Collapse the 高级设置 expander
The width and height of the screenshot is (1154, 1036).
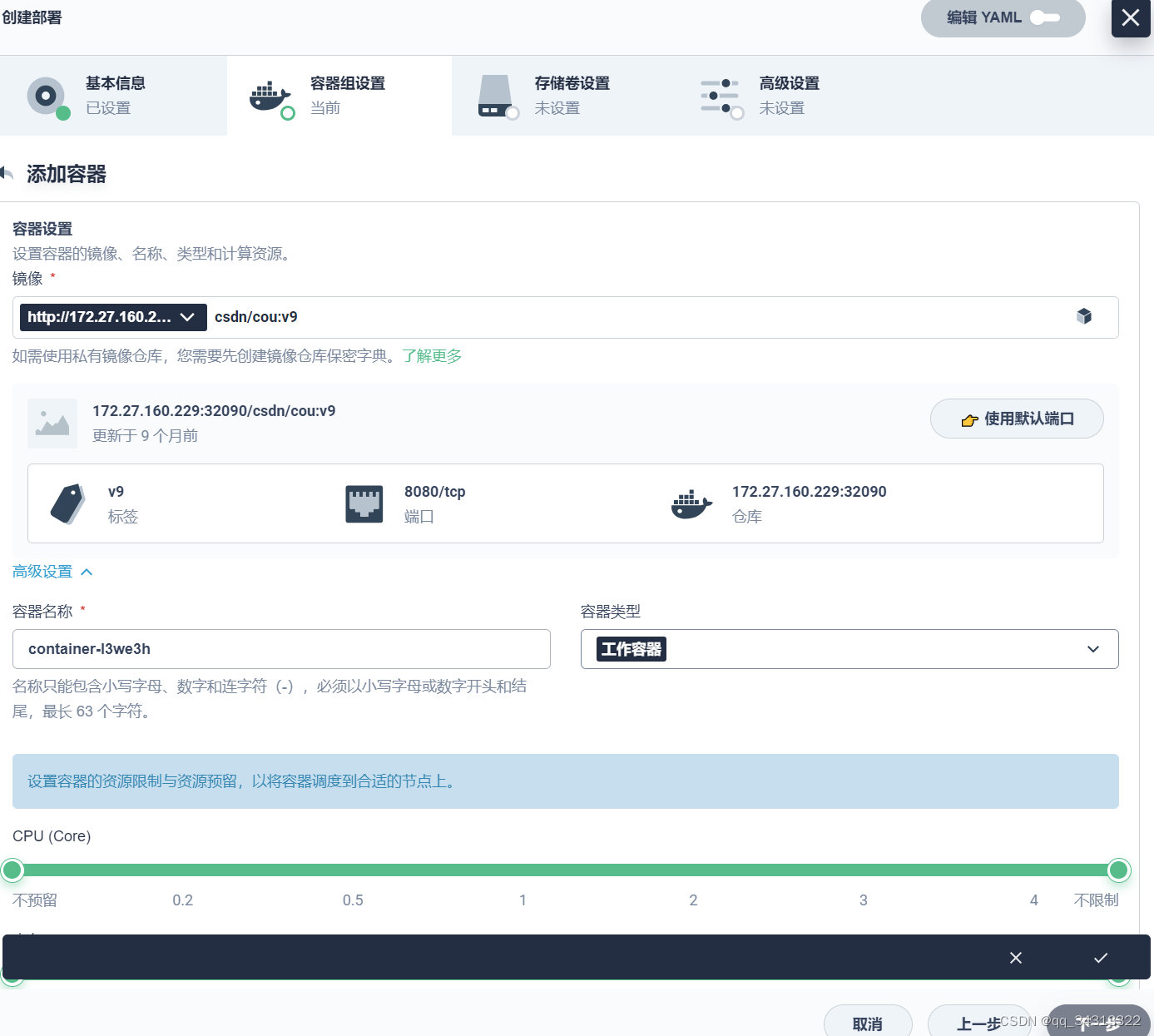[52, 572]
